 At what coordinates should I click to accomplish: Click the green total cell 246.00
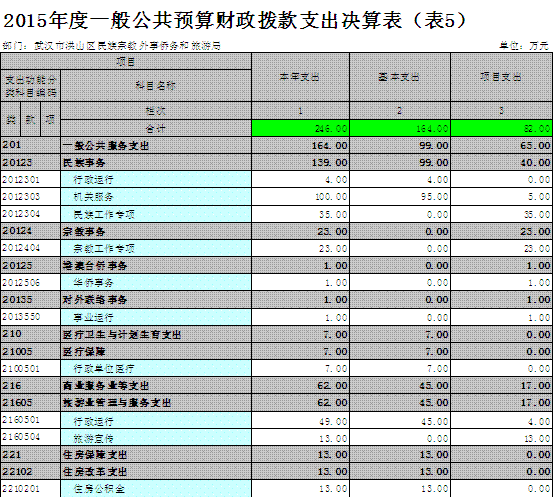coord(300,128)
